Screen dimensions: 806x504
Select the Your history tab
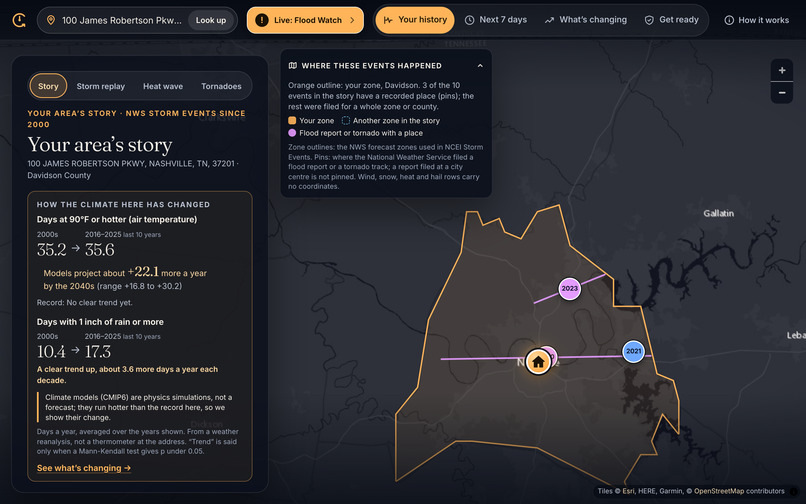point(415,20)
